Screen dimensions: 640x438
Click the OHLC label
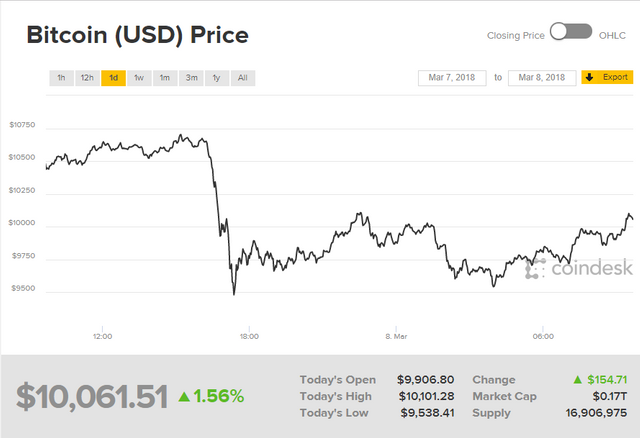point(612,35)
